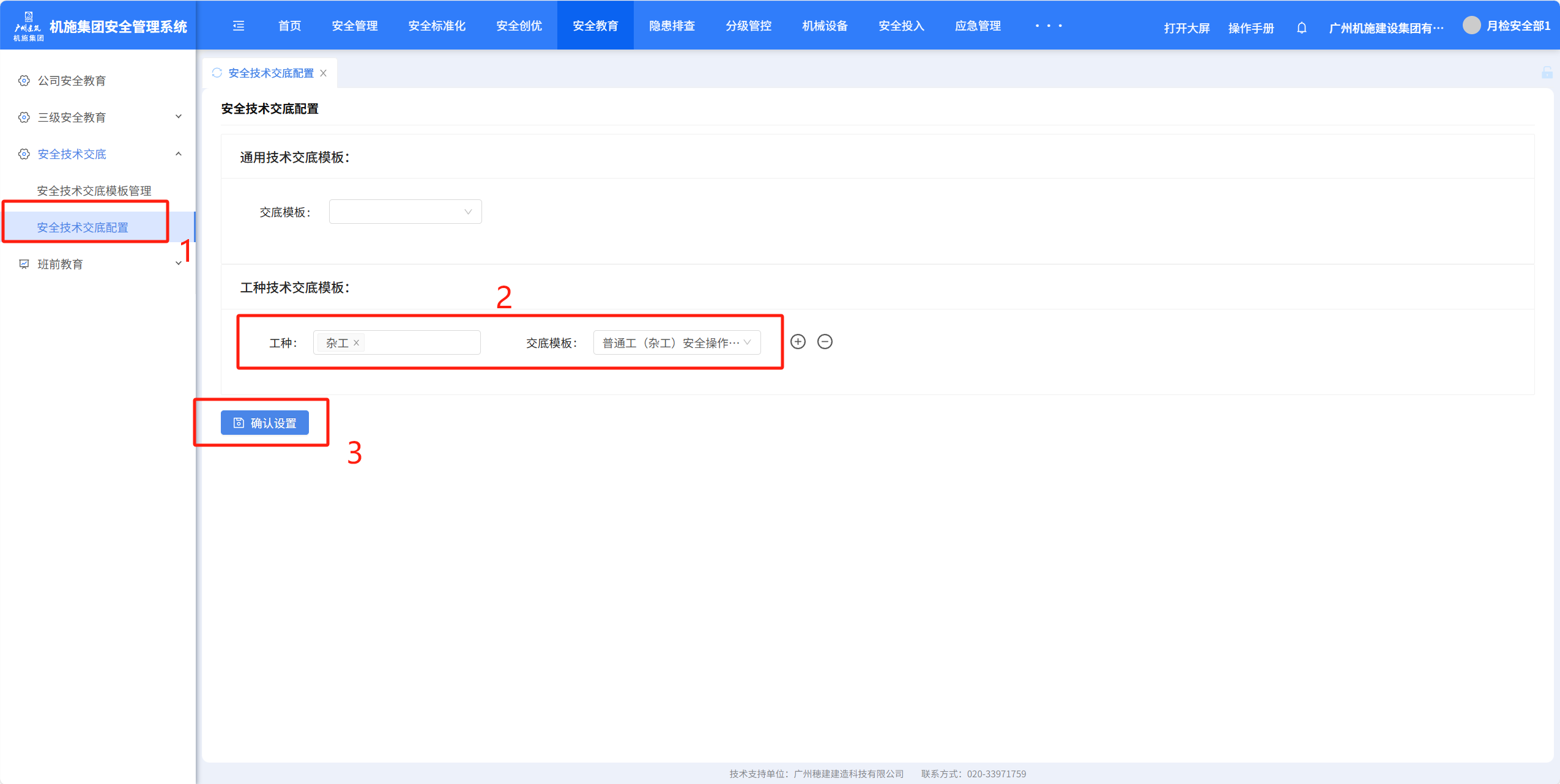Refresh icon on 安全技术交底配置 tab
Viewport: 1560px width, 784px height.
pos(217,73)
